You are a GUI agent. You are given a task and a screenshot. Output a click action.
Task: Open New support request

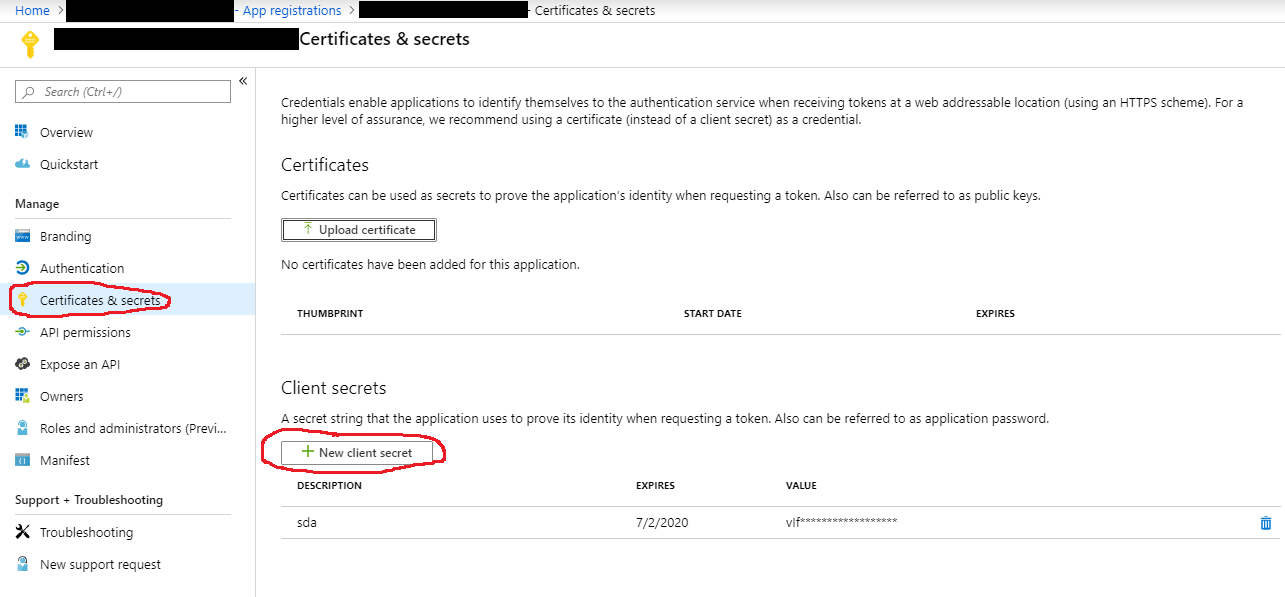click(x=100, y=564)
